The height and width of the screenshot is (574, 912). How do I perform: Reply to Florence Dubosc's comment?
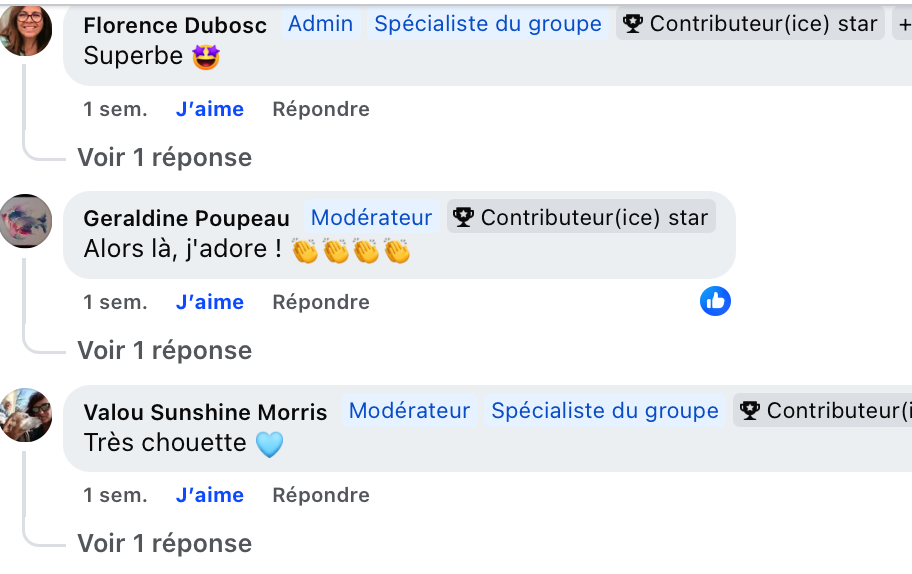(x=321, y=109)
